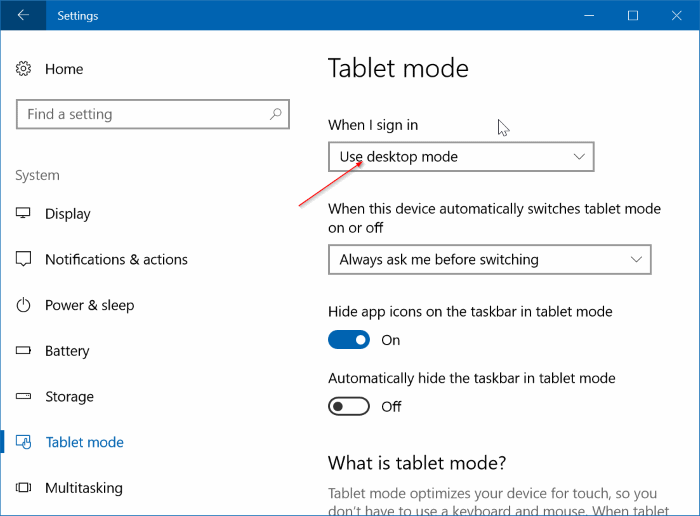Click the What is tablet mode heading
The height and width of the screenshot is (516, 700).
(x=417, y=463)
